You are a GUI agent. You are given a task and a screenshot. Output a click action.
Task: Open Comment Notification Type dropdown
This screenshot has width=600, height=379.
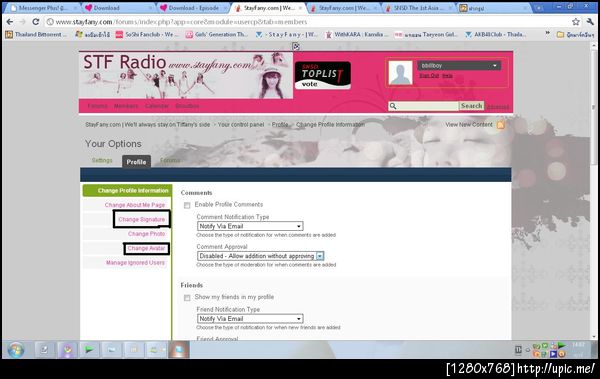point(250,226)
